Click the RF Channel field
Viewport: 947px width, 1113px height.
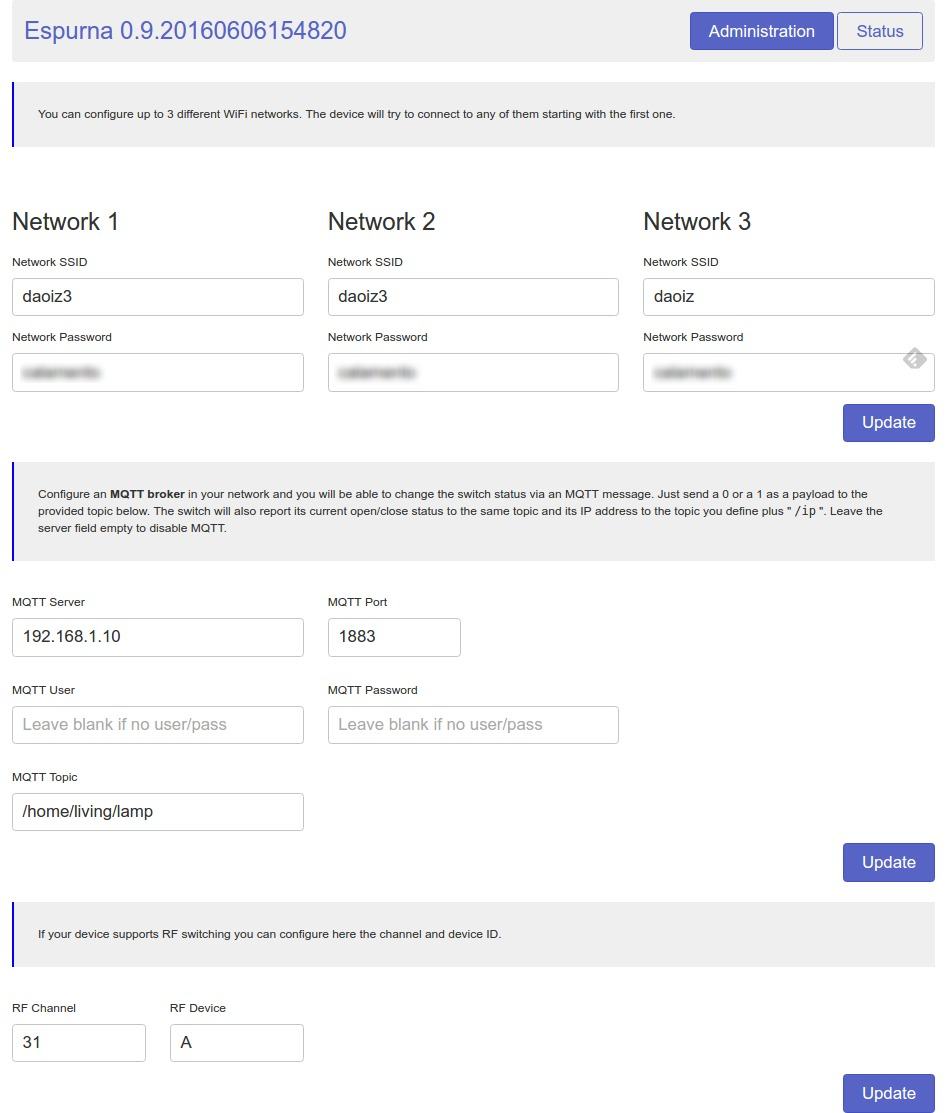click(79, 1043)
